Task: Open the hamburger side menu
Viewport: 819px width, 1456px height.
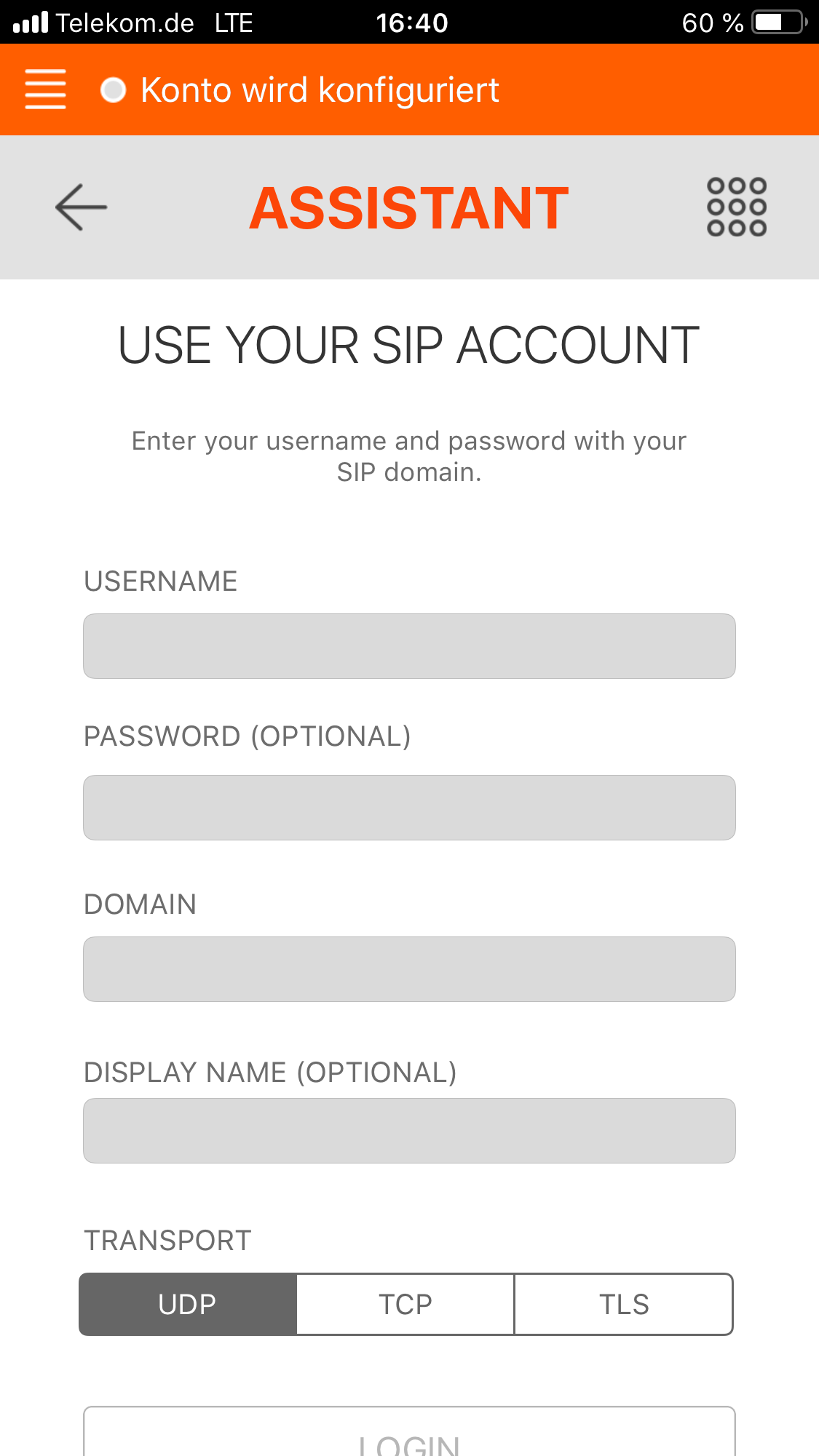Action: 45,89
